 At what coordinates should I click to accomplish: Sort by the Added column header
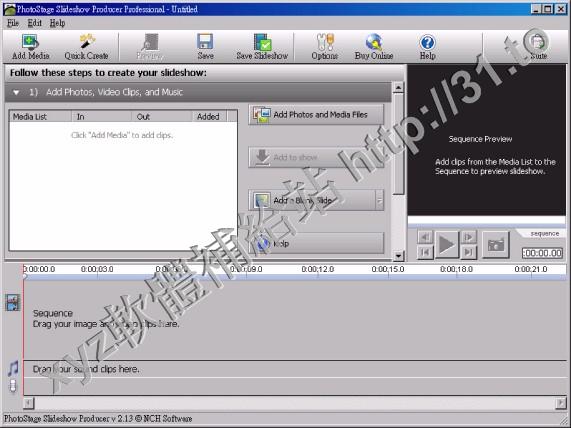(x=209, y=117)
